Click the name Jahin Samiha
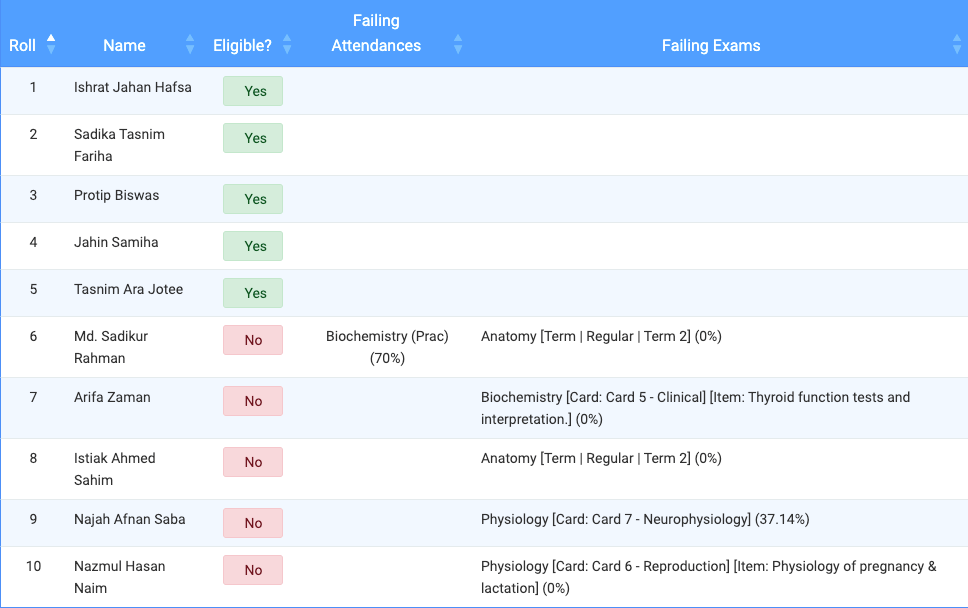 pos(116,243)
